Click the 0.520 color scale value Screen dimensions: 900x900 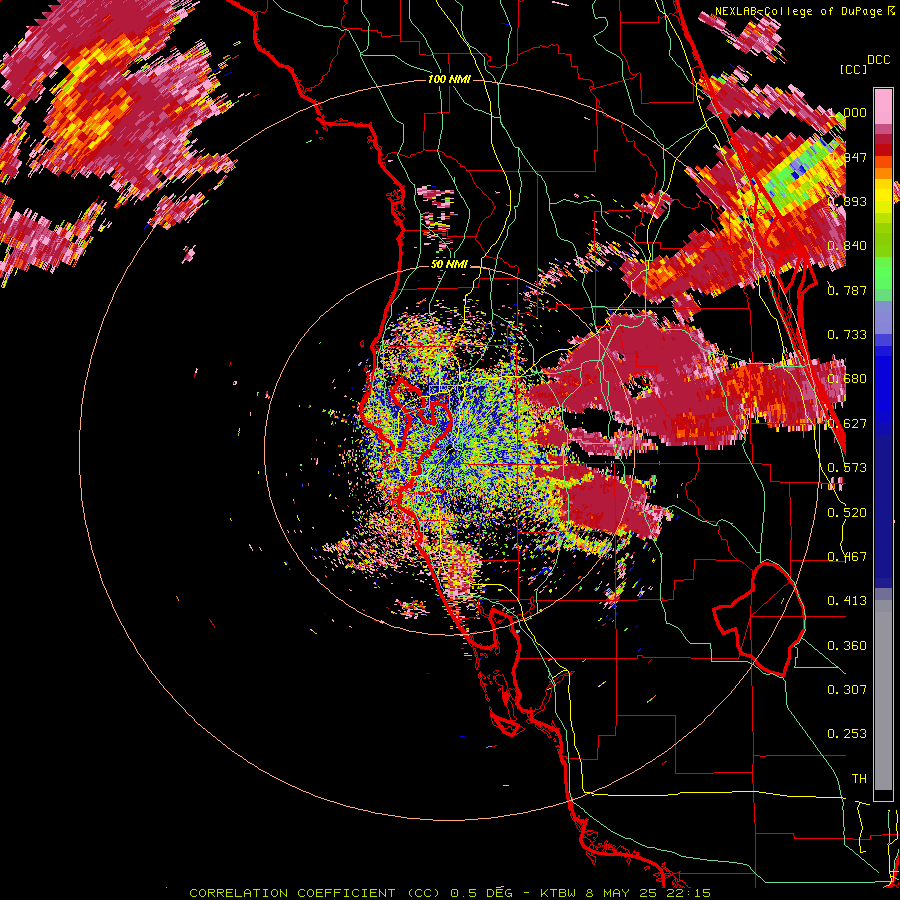coord(847,513)
